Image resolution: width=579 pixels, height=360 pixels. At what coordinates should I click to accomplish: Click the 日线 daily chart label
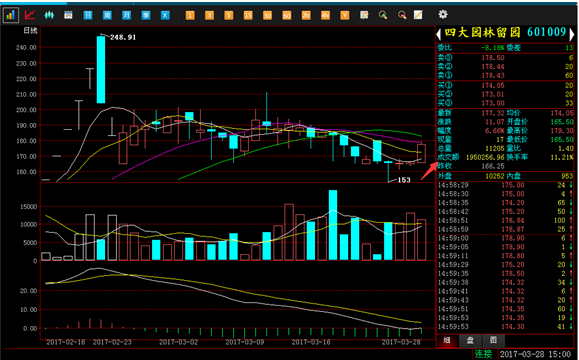[31, 31]
